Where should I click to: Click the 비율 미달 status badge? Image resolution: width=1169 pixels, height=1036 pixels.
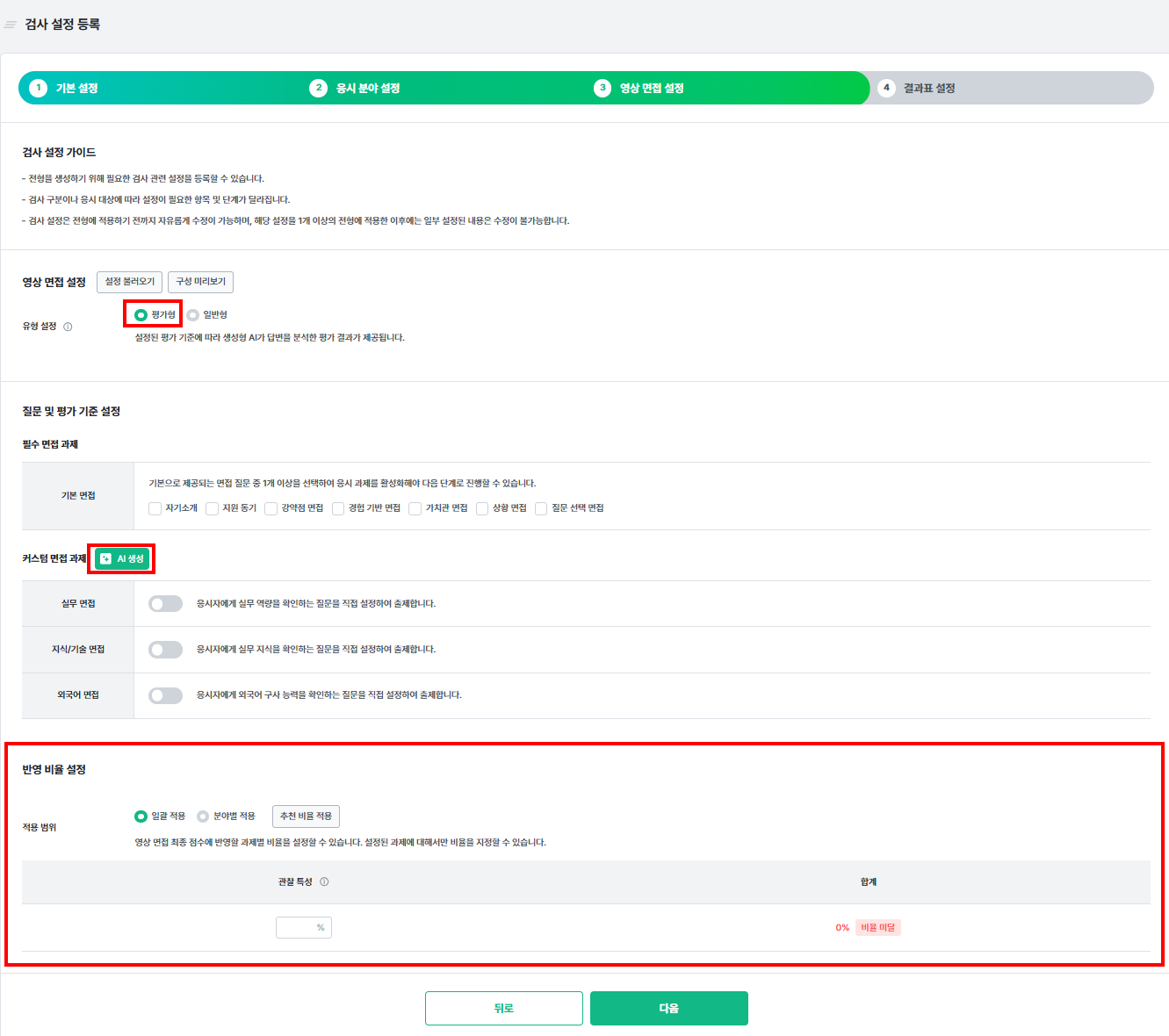(878, 927)
